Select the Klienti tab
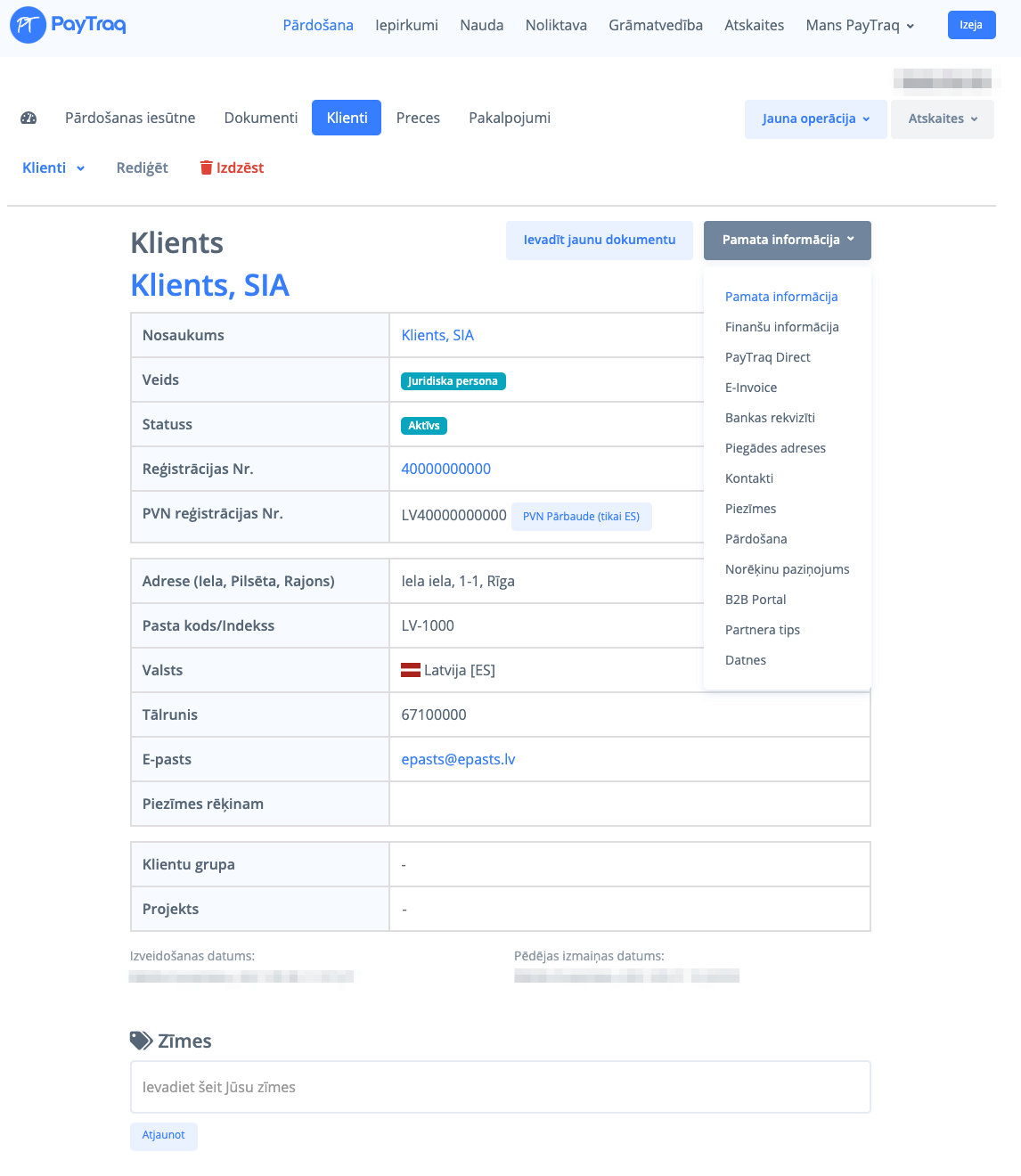1021x1176 pixels. pos(347,118)
